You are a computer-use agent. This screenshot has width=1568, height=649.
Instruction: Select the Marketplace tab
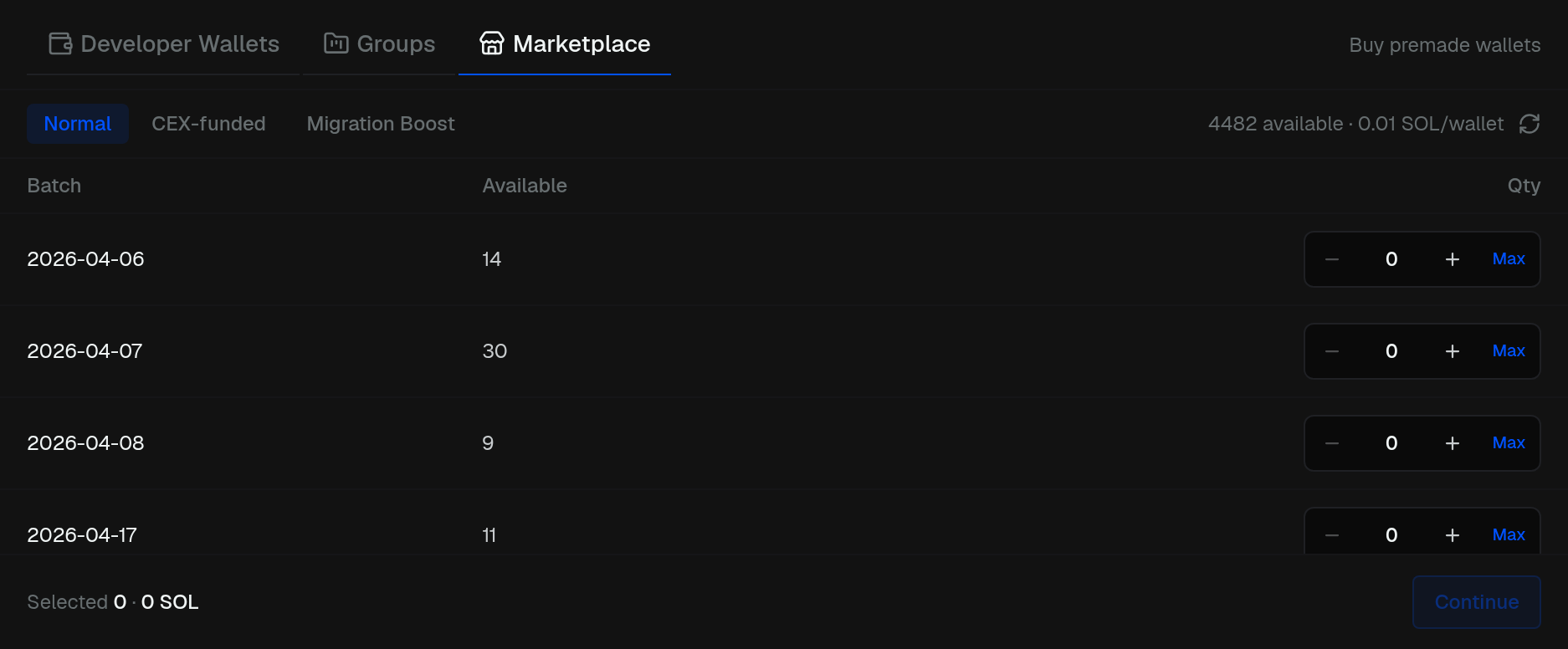click(x=565, y=44)
